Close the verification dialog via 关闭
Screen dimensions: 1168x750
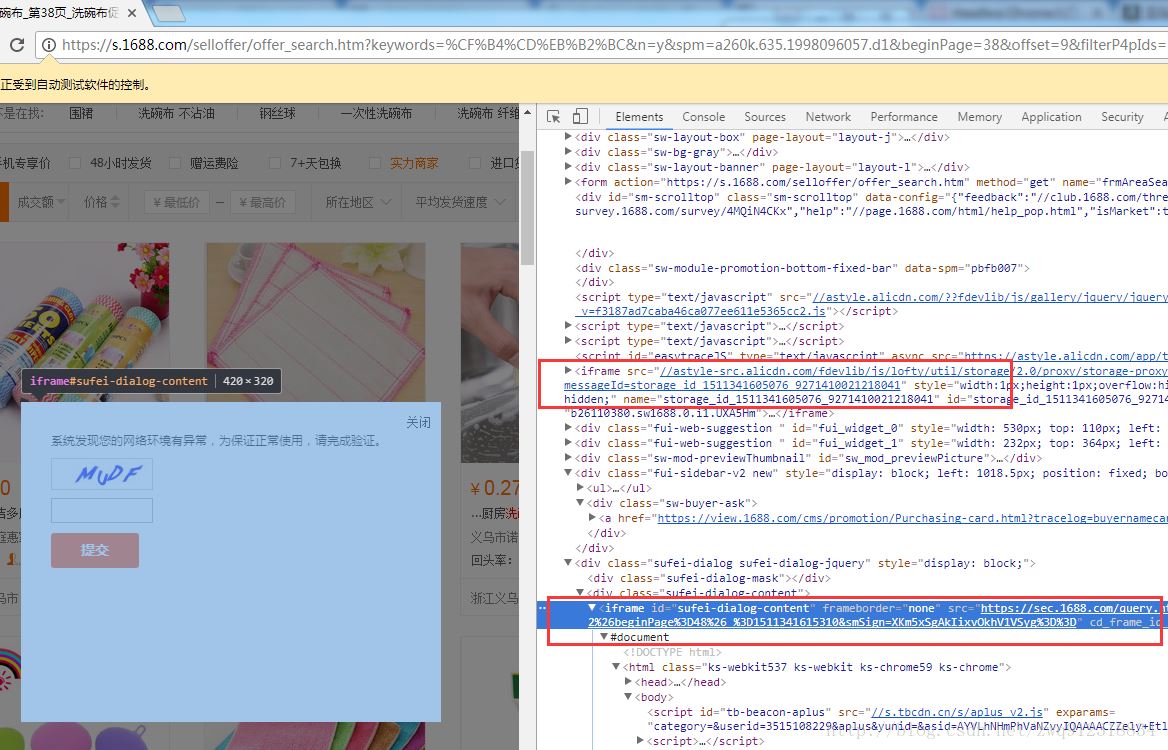[x=418, y=422]
